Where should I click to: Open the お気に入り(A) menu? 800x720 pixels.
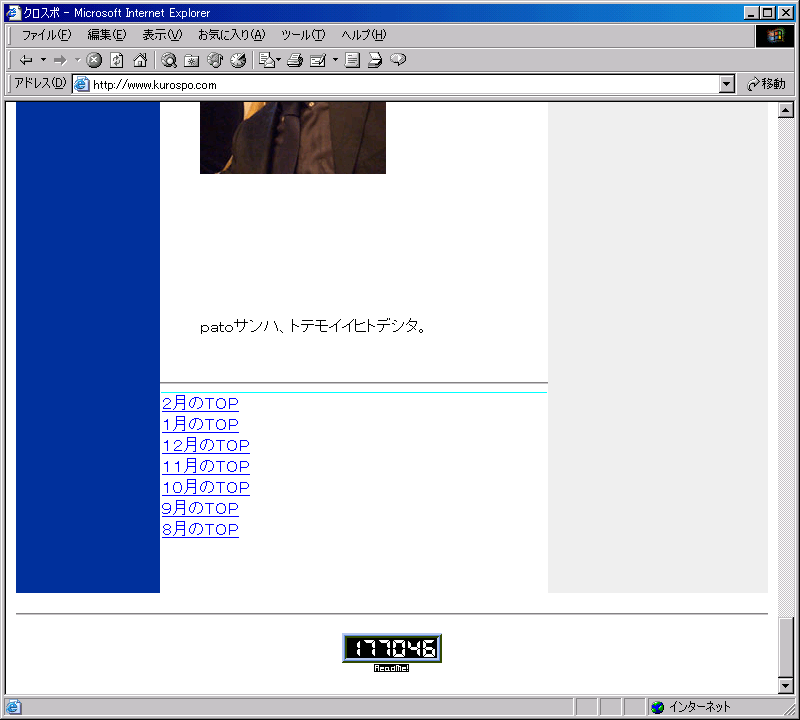click(x=232, y=35)
